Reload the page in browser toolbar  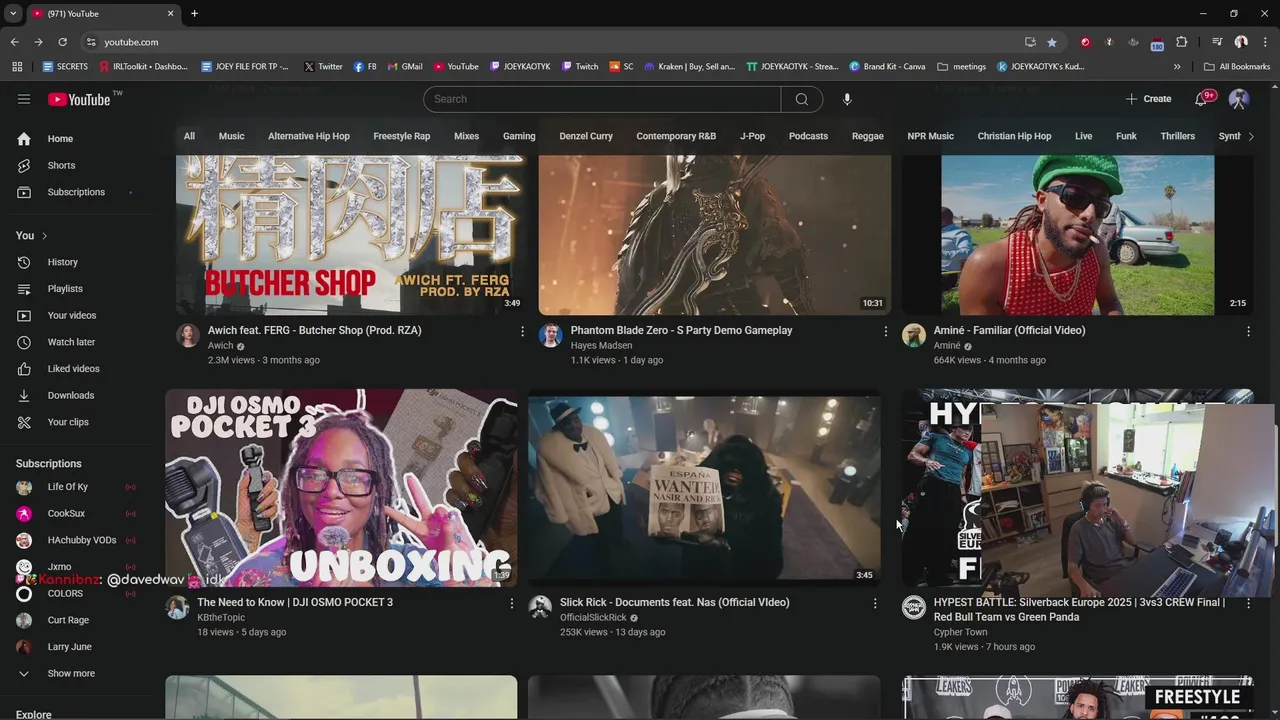point(62,42)
